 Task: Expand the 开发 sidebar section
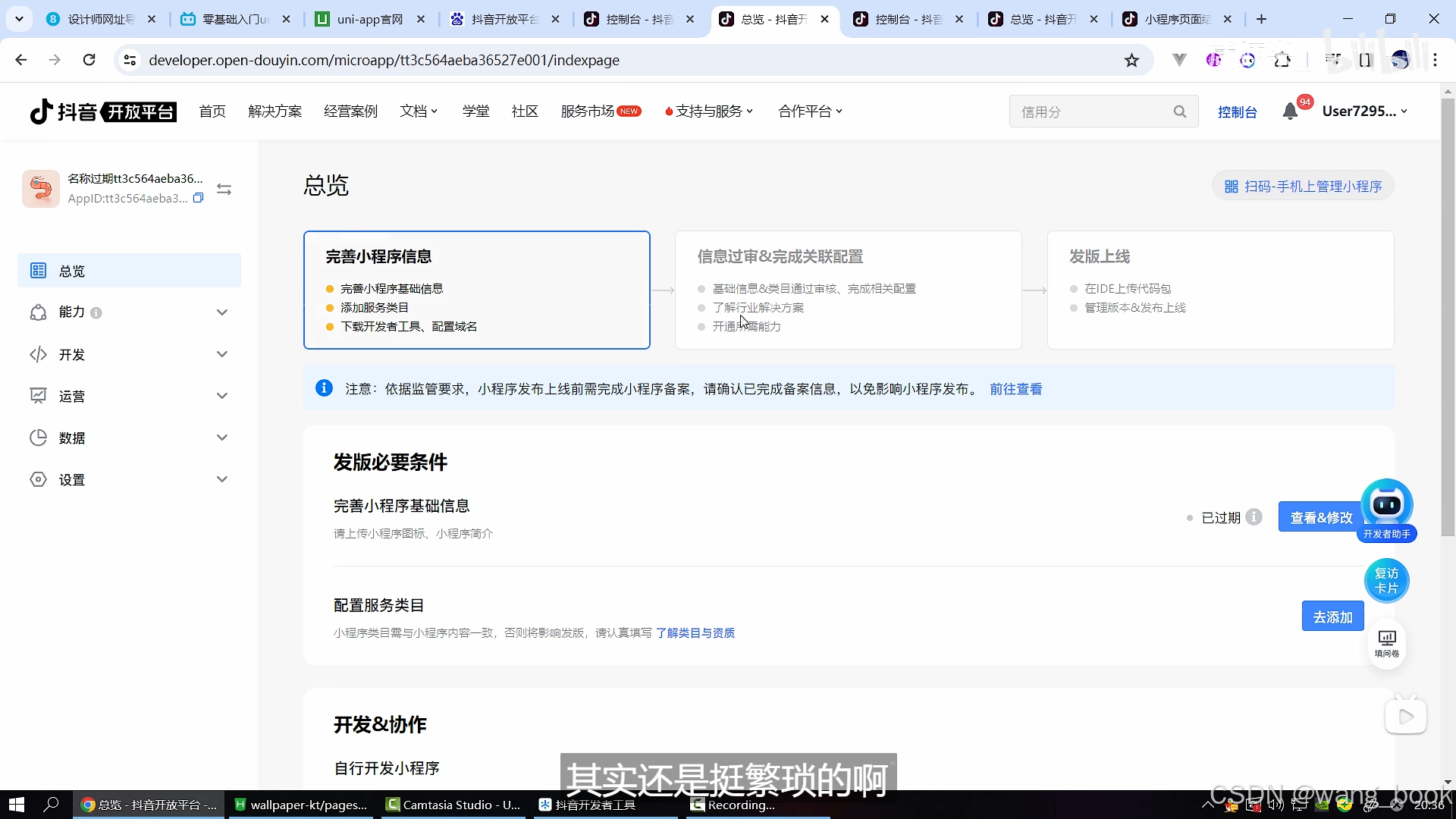[x=129, y=354]
